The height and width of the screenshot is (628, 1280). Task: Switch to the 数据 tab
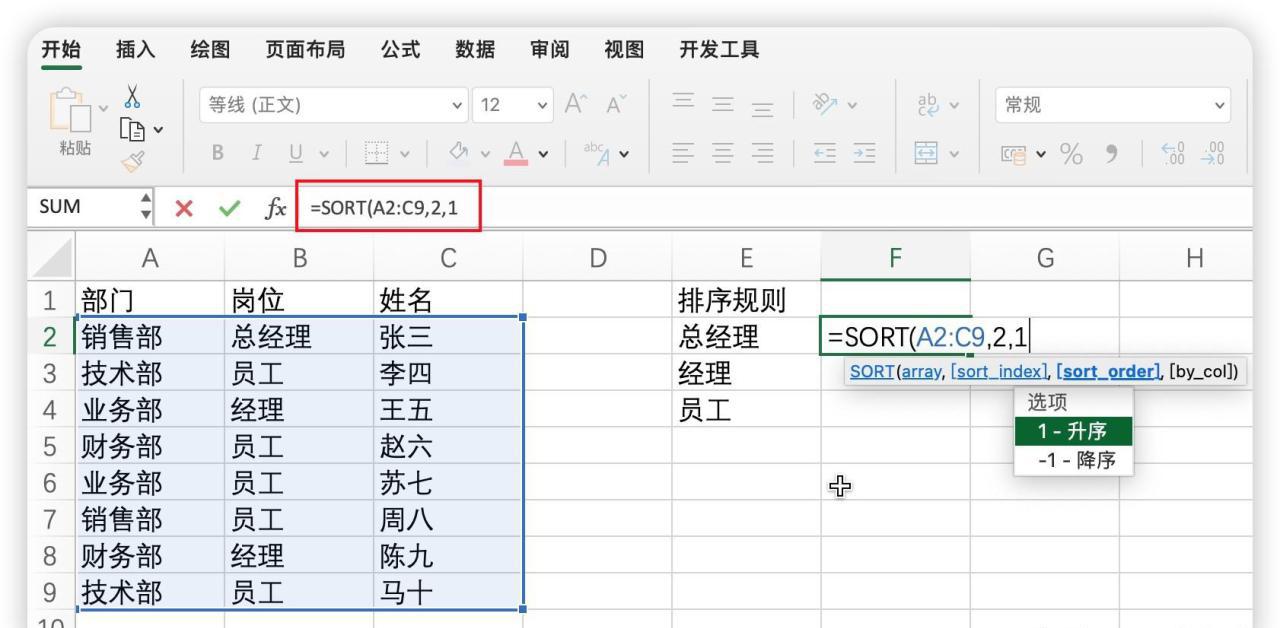475,48
